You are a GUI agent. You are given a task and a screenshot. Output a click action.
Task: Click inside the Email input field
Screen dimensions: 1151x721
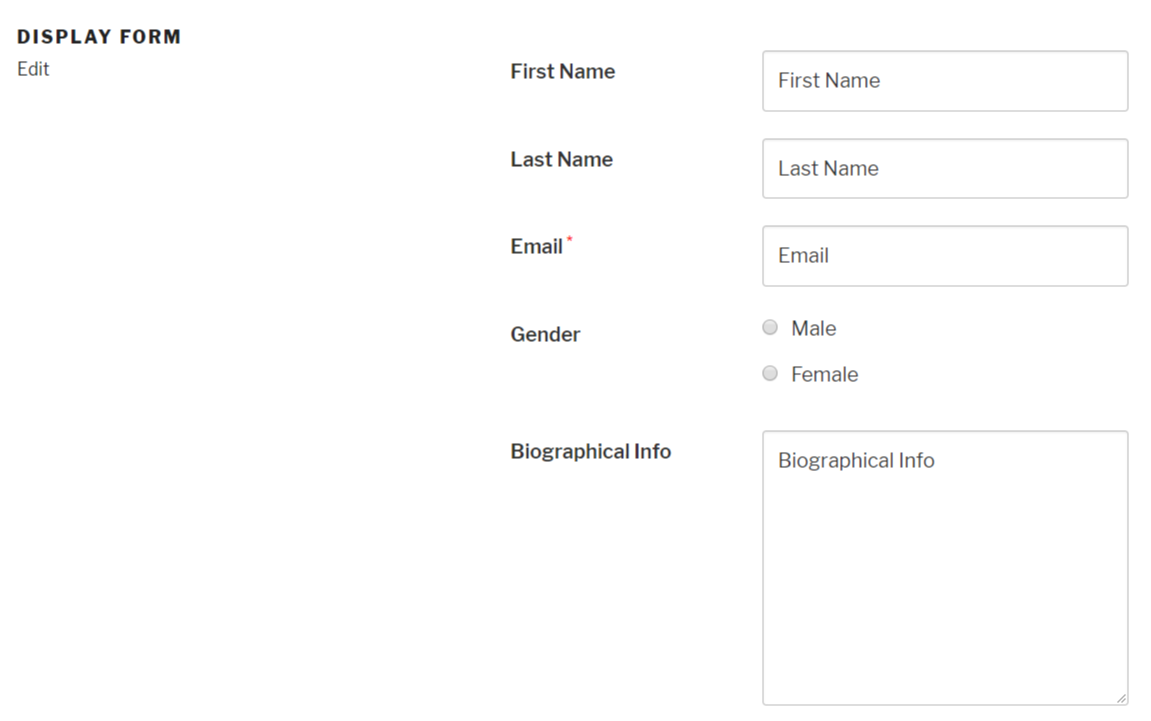(x=944, y=255)
